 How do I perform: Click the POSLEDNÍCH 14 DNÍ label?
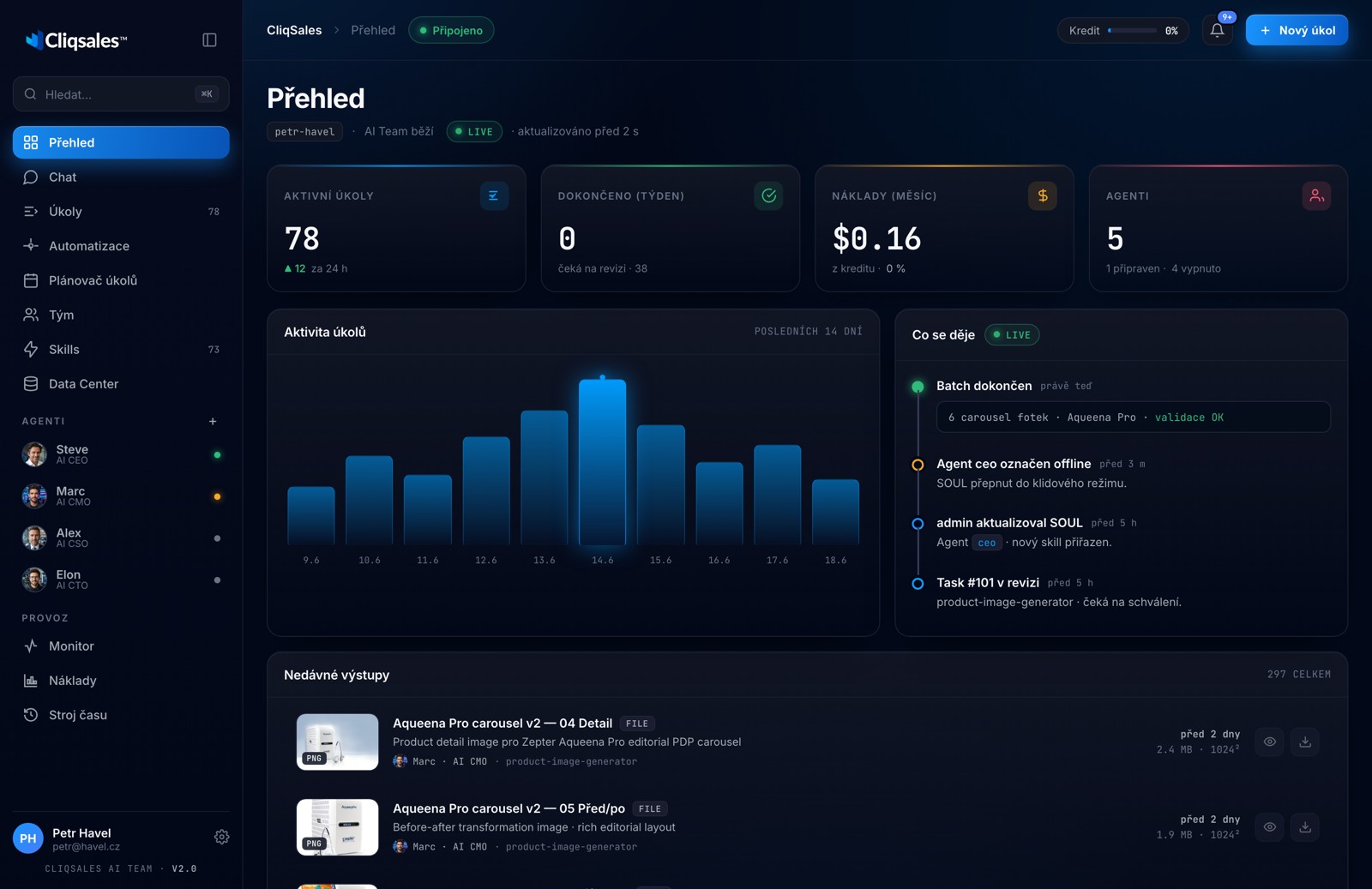pos(809,332)
